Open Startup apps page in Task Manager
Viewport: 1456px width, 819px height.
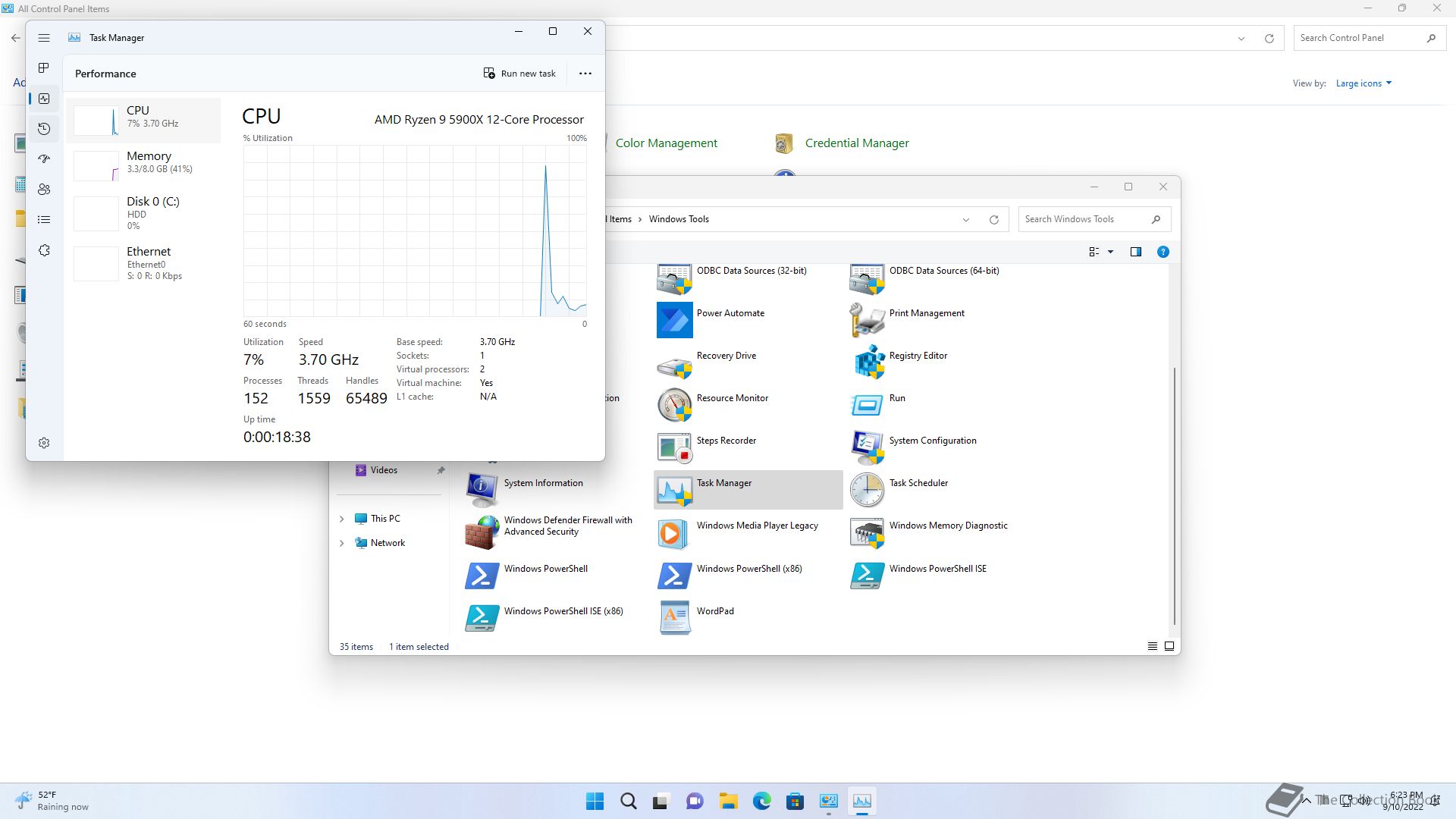[44, 159]
